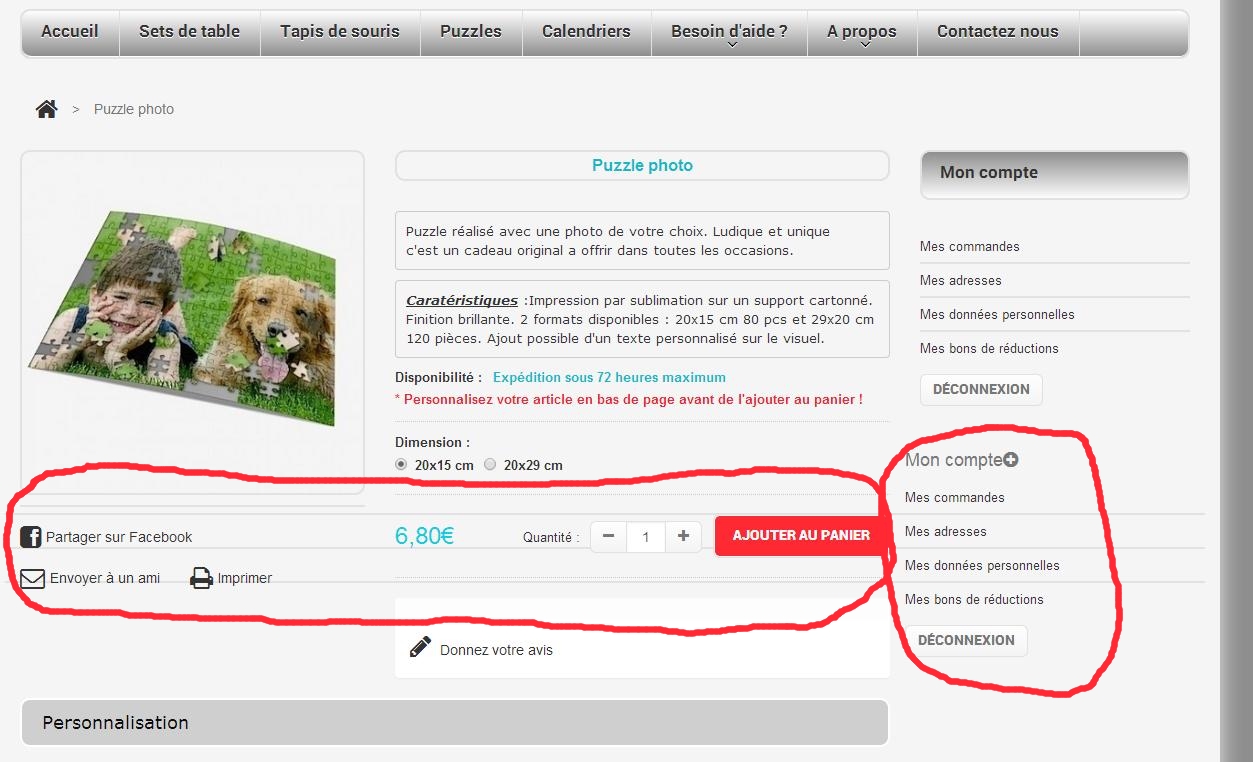Go to home via breadcrumb house icon
This screenshot has height=762, width=1253.
46,109
